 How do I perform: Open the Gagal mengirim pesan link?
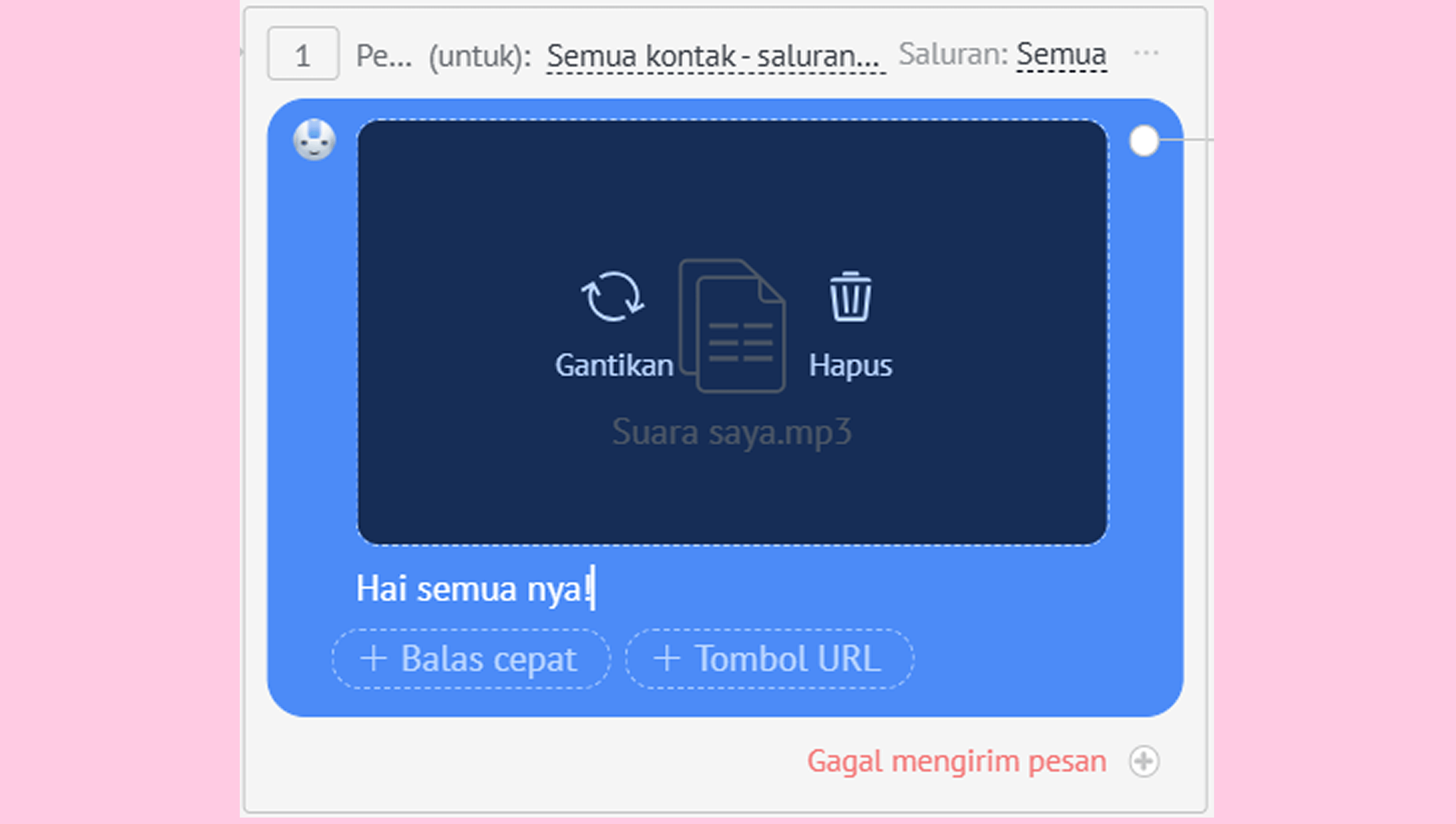[956, 761]
